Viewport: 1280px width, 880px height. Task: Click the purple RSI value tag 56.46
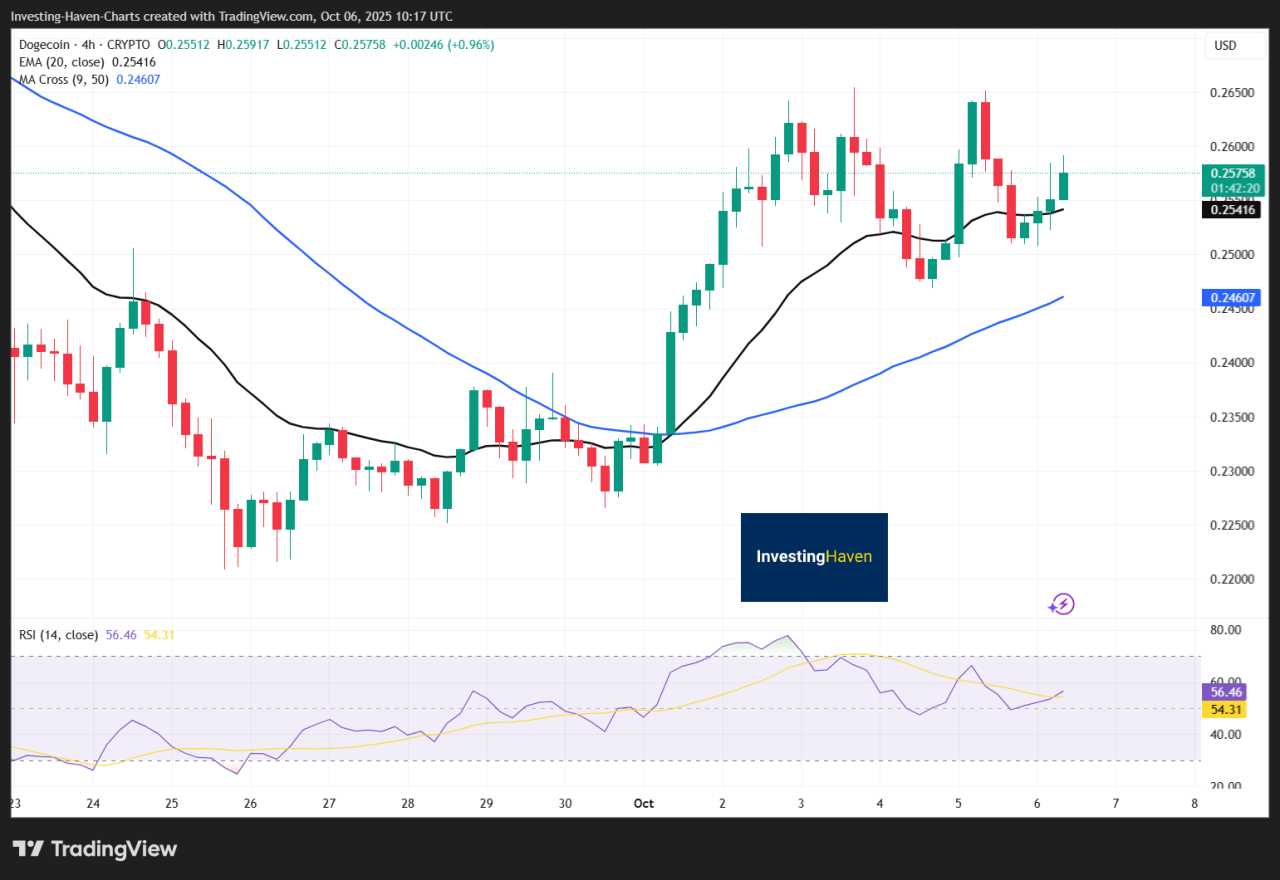(1226, 691)
